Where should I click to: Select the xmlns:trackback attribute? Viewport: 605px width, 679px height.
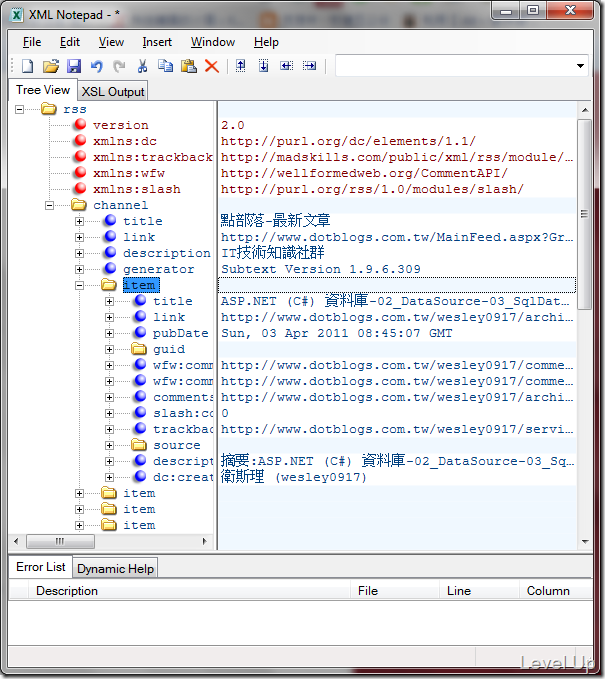[152, 157]
